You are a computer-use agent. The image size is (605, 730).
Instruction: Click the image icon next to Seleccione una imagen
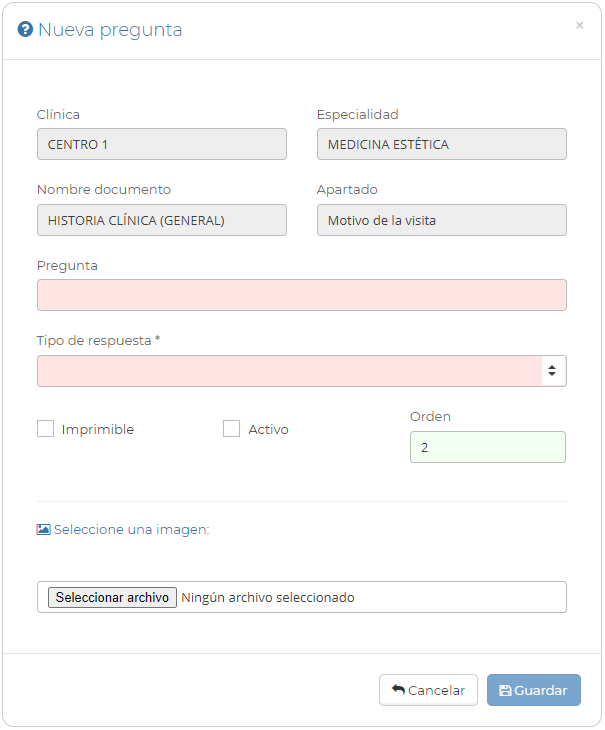[x=43, y=530]
